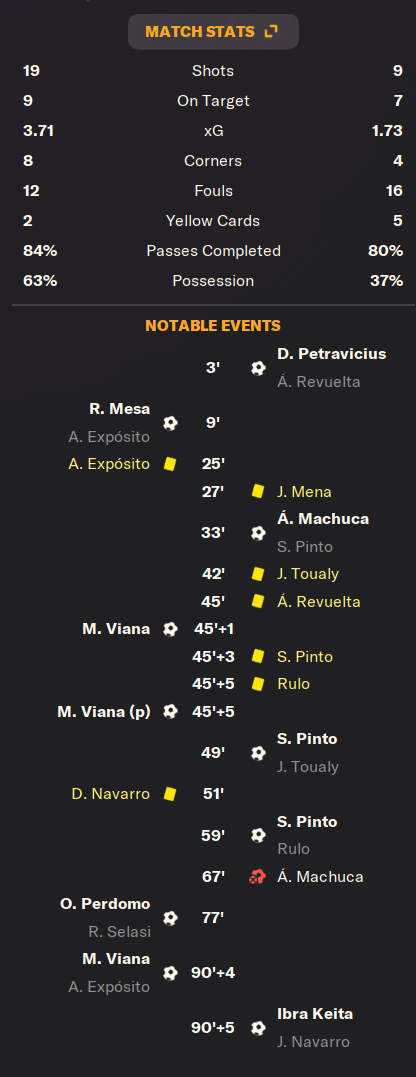
Task: Click the goal ball icon at 3'
Action: pos(257,368)
